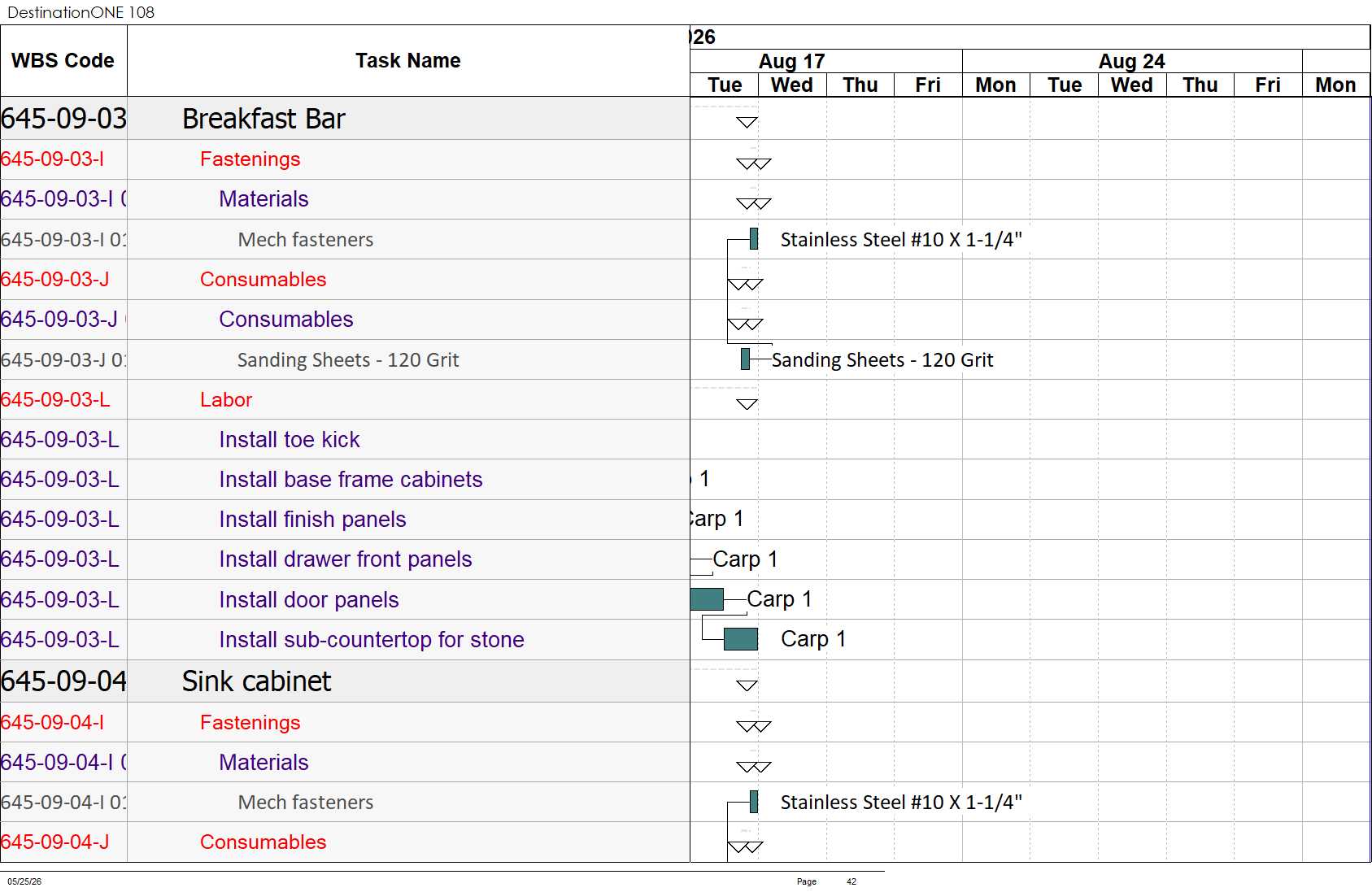Click the 05/25/26 date in footer
Screen dimensions: 1372x892
[24, 881]
